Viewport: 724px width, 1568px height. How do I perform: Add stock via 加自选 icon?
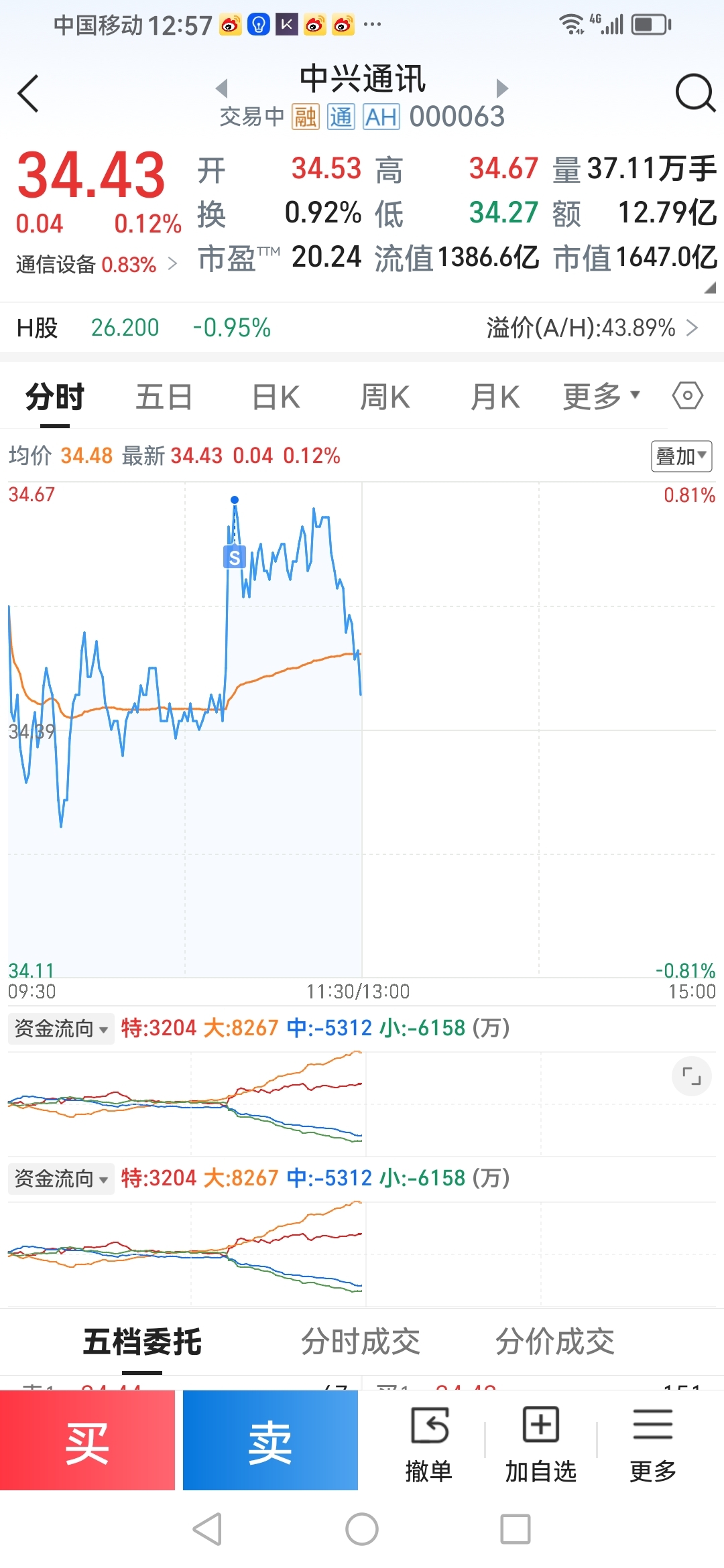coord(540,1425)
